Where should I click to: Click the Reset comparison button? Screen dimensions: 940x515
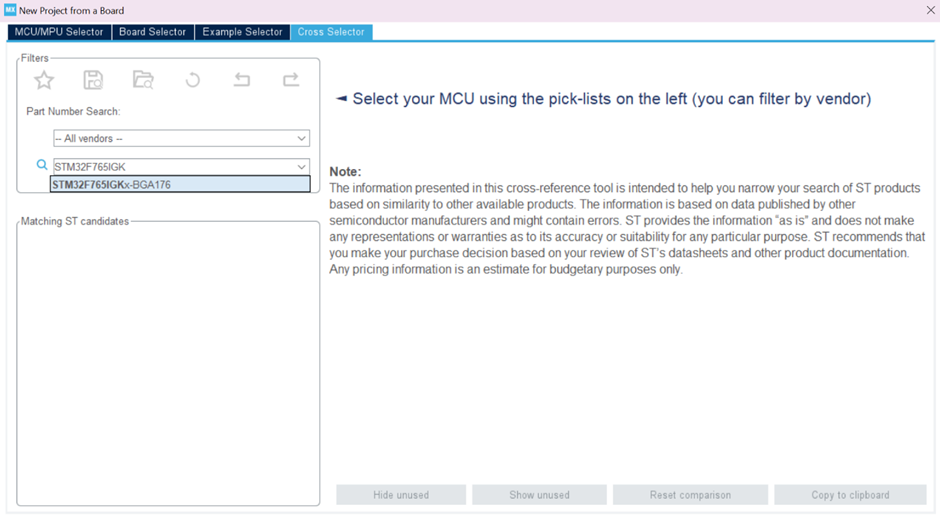click(x=690, y=495)
